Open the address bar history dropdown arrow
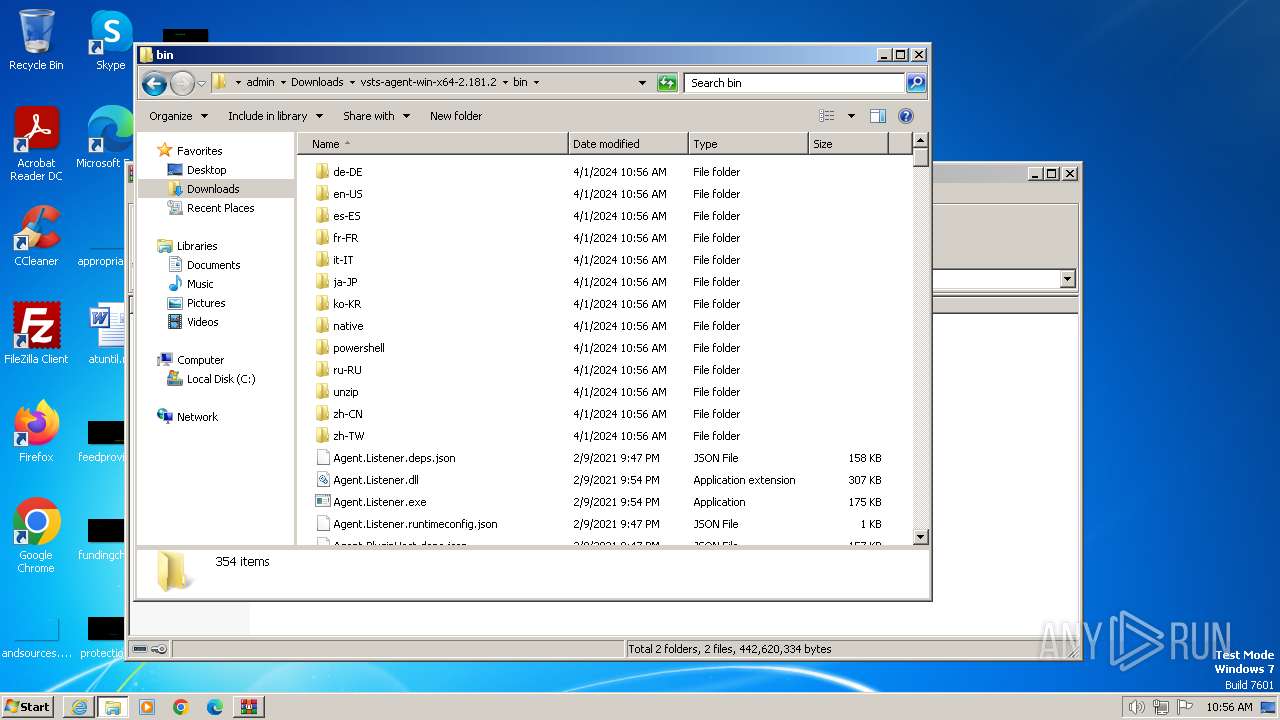Image resolution: width=1280 pixels, height=720 pixels. coord(642,83)
